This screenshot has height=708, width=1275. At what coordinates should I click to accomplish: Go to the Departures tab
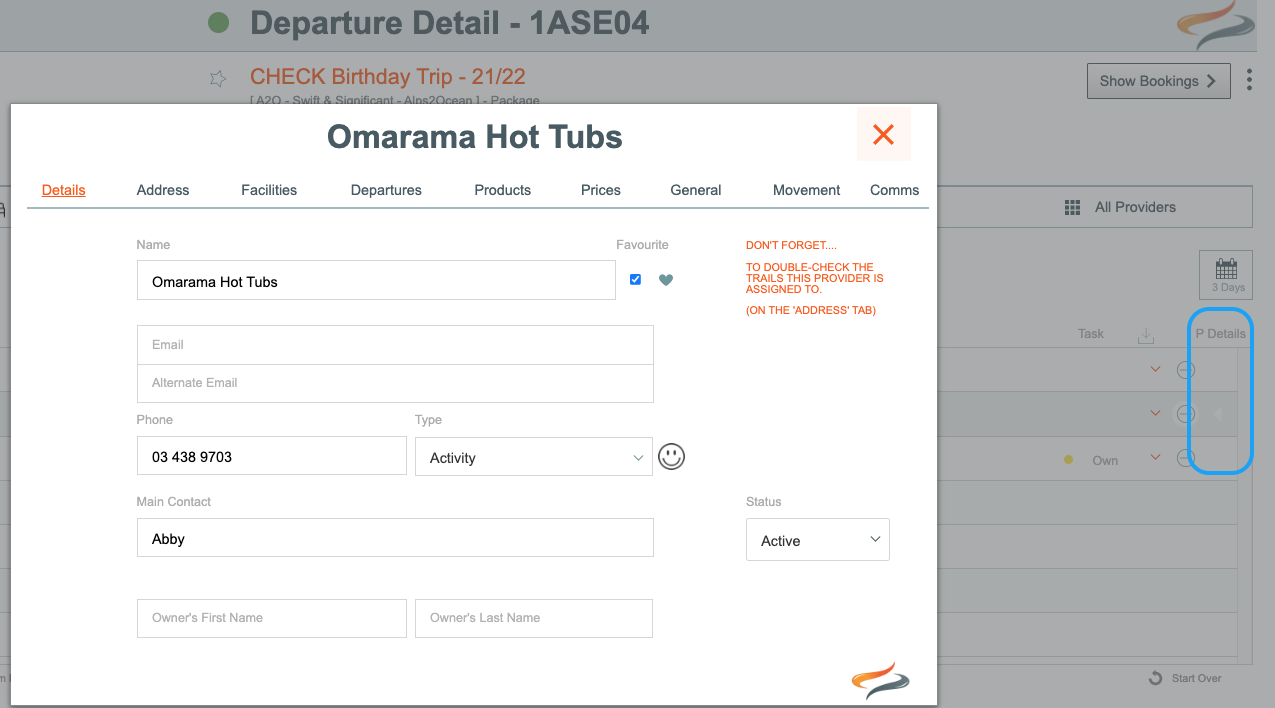coord(386,190)
